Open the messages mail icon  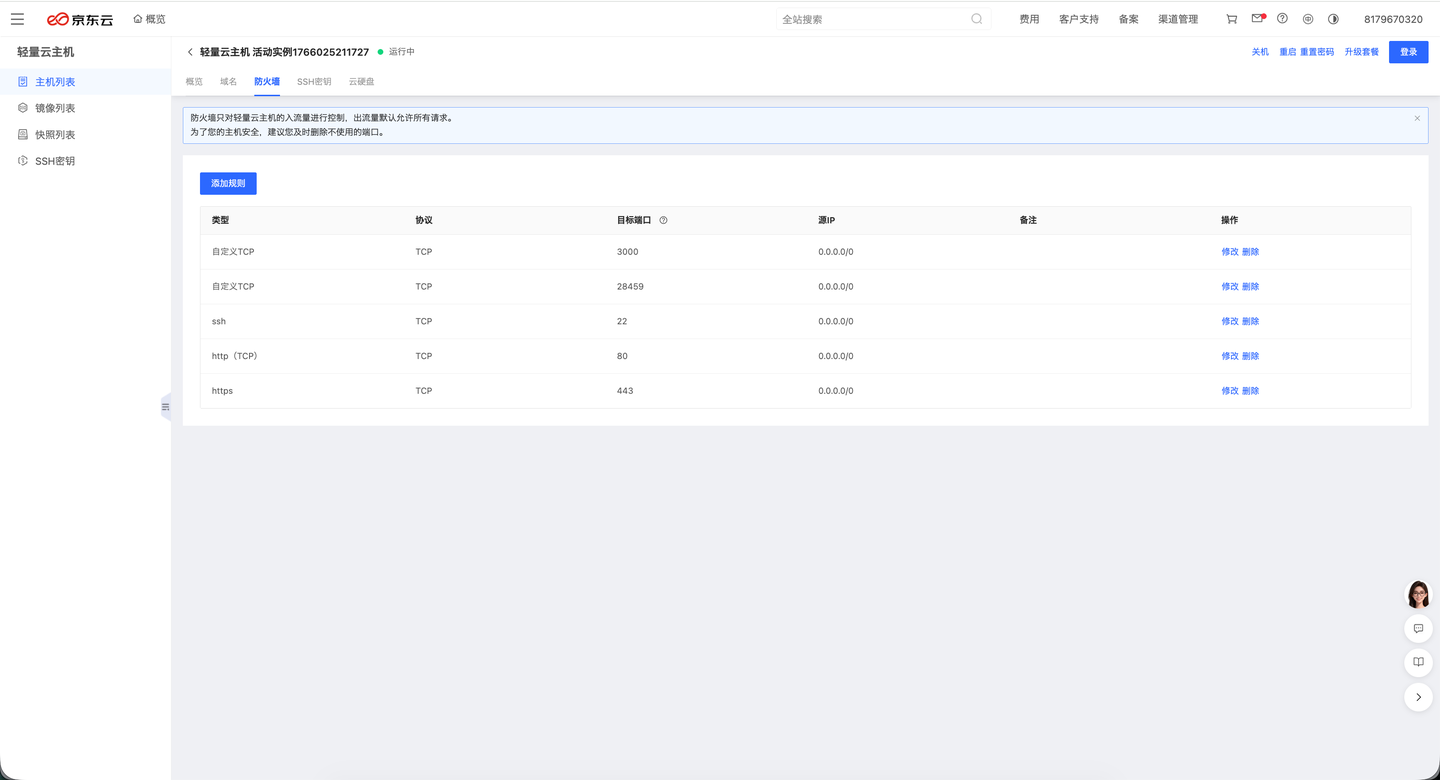pyautogui.click(x=1258, y=18)
